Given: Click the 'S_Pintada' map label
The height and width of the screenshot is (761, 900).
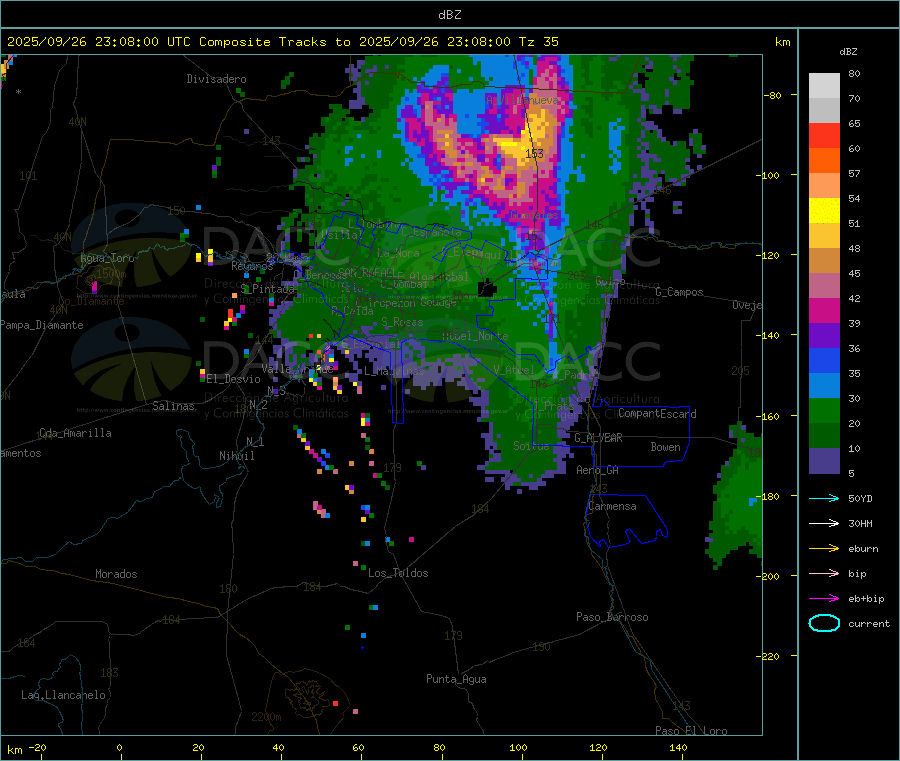Looking at the screenshot, I should [267, 289].
